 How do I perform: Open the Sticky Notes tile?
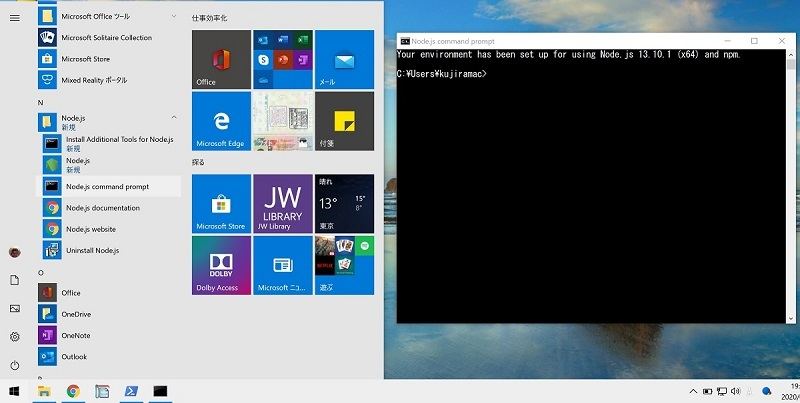[x=344, y=121]
